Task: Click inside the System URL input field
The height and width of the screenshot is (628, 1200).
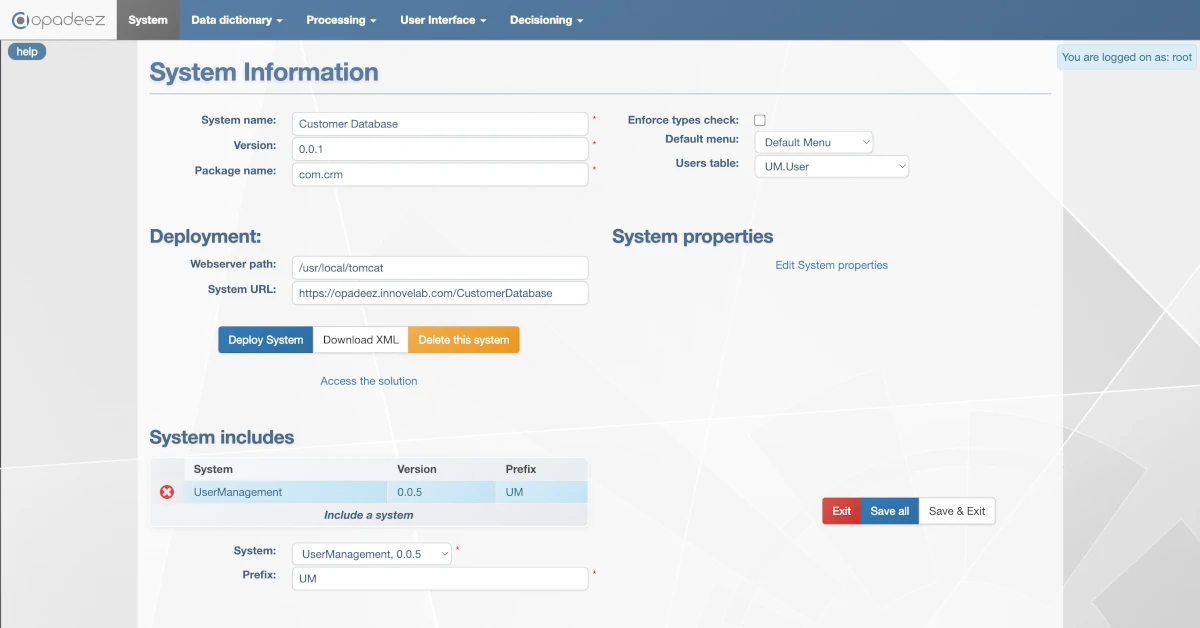Action: pos(440,293)
